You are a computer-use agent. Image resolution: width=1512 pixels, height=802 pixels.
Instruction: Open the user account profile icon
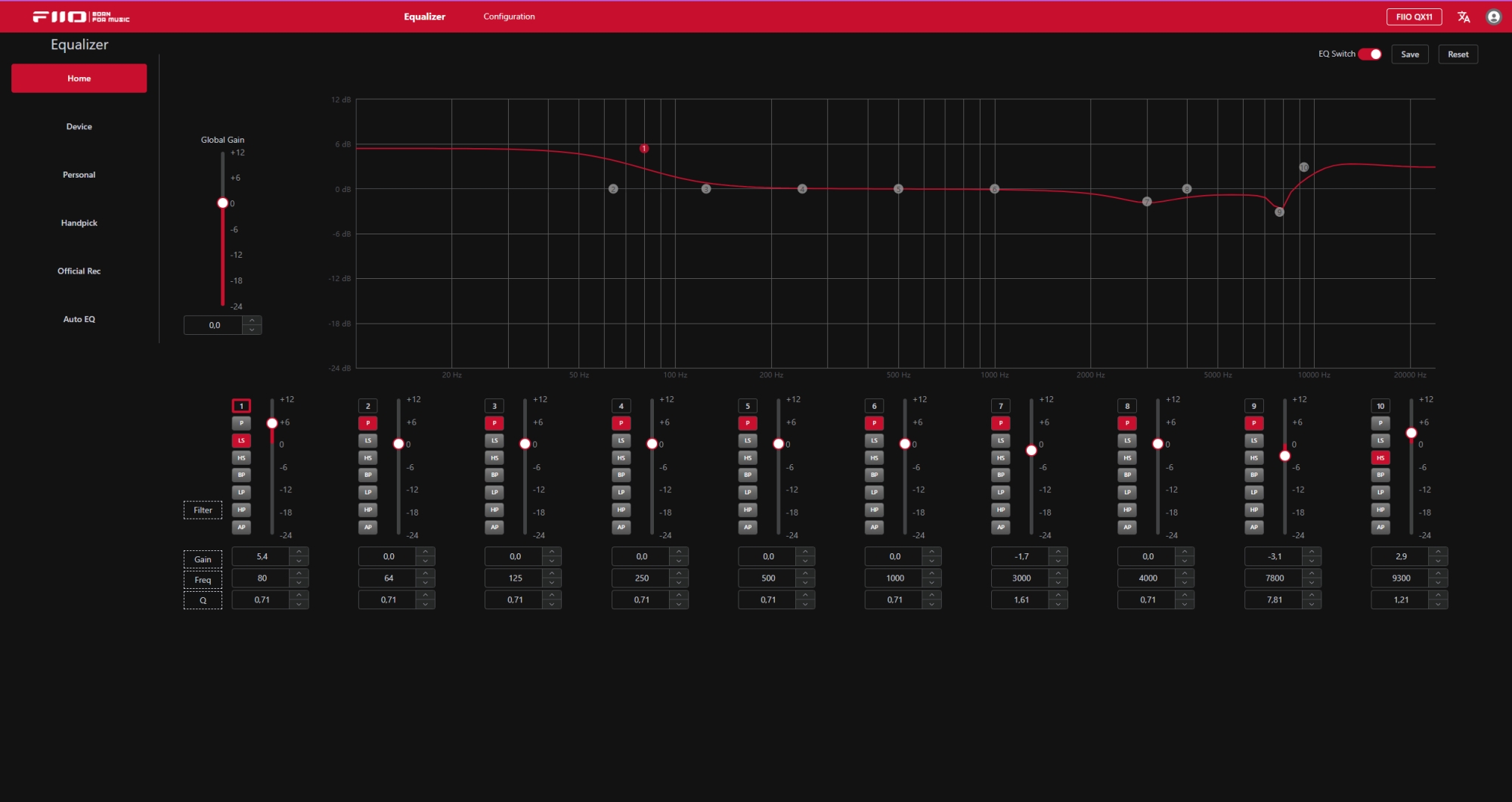(1493, 17)
